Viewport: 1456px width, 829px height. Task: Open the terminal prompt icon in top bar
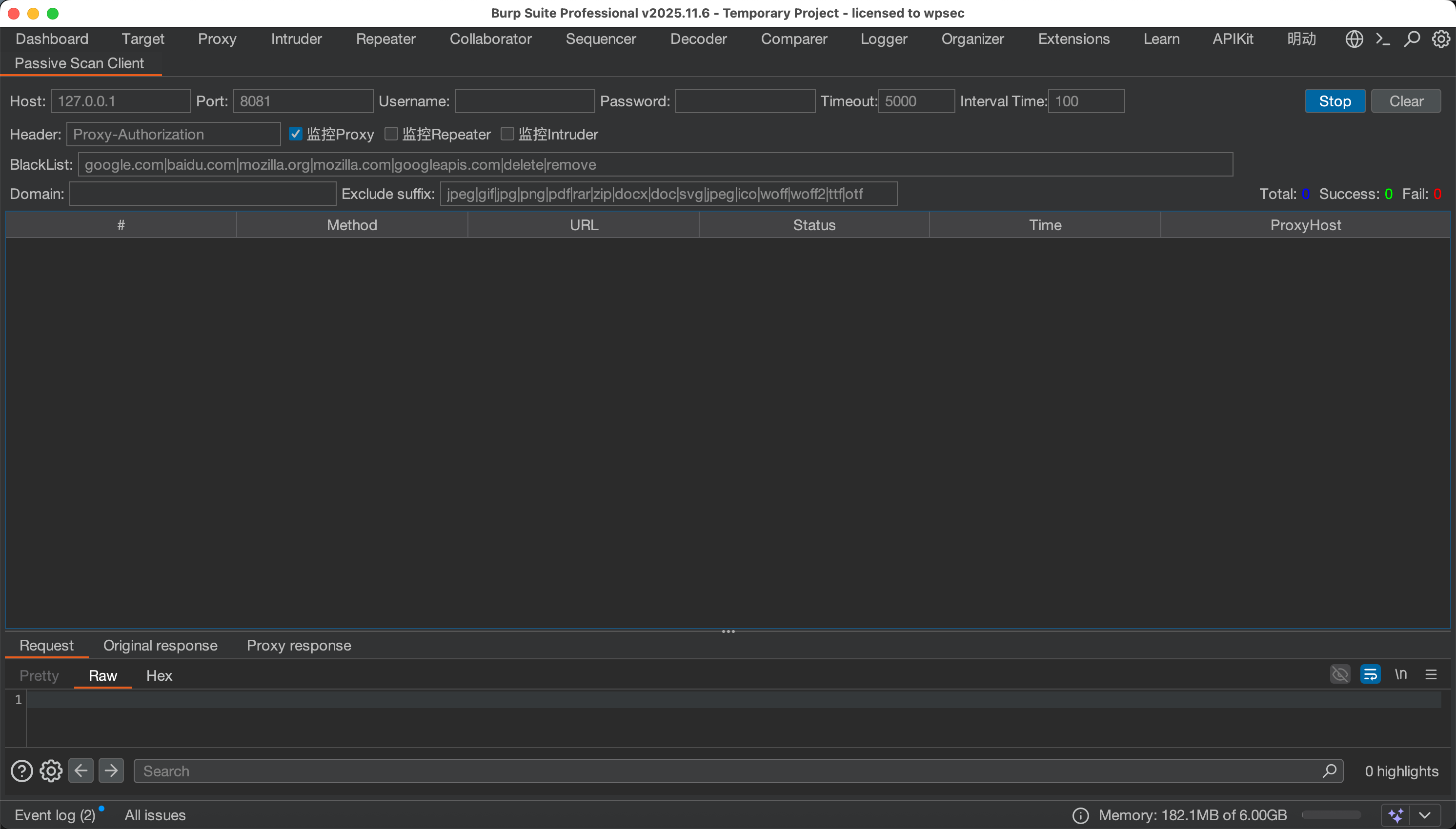[1382, 39]
